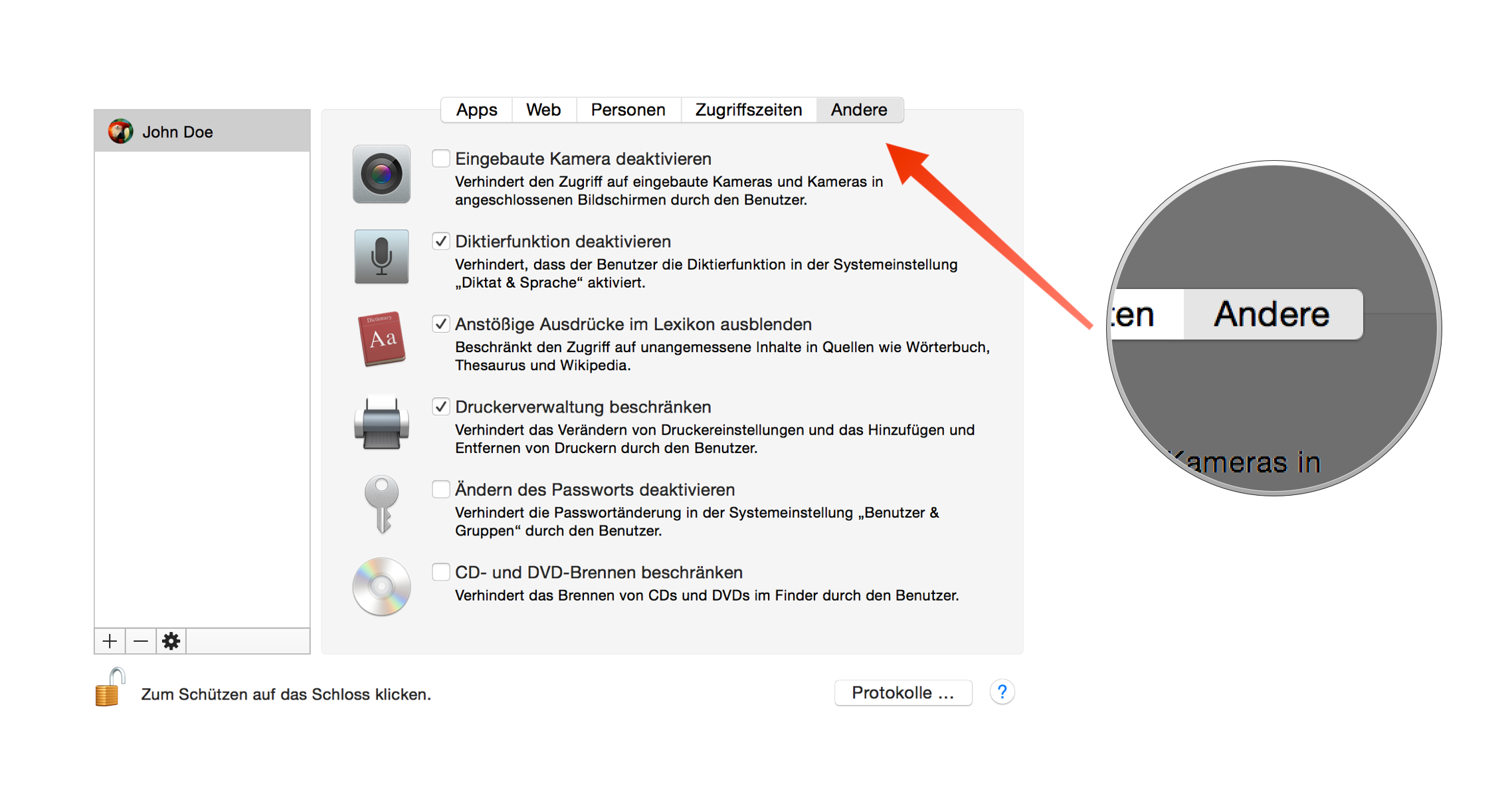The width and height of the screenshot is (1512, 800).
Task: Disable Diktierfunktion deaktivieren
Action: tap(440, 241)
